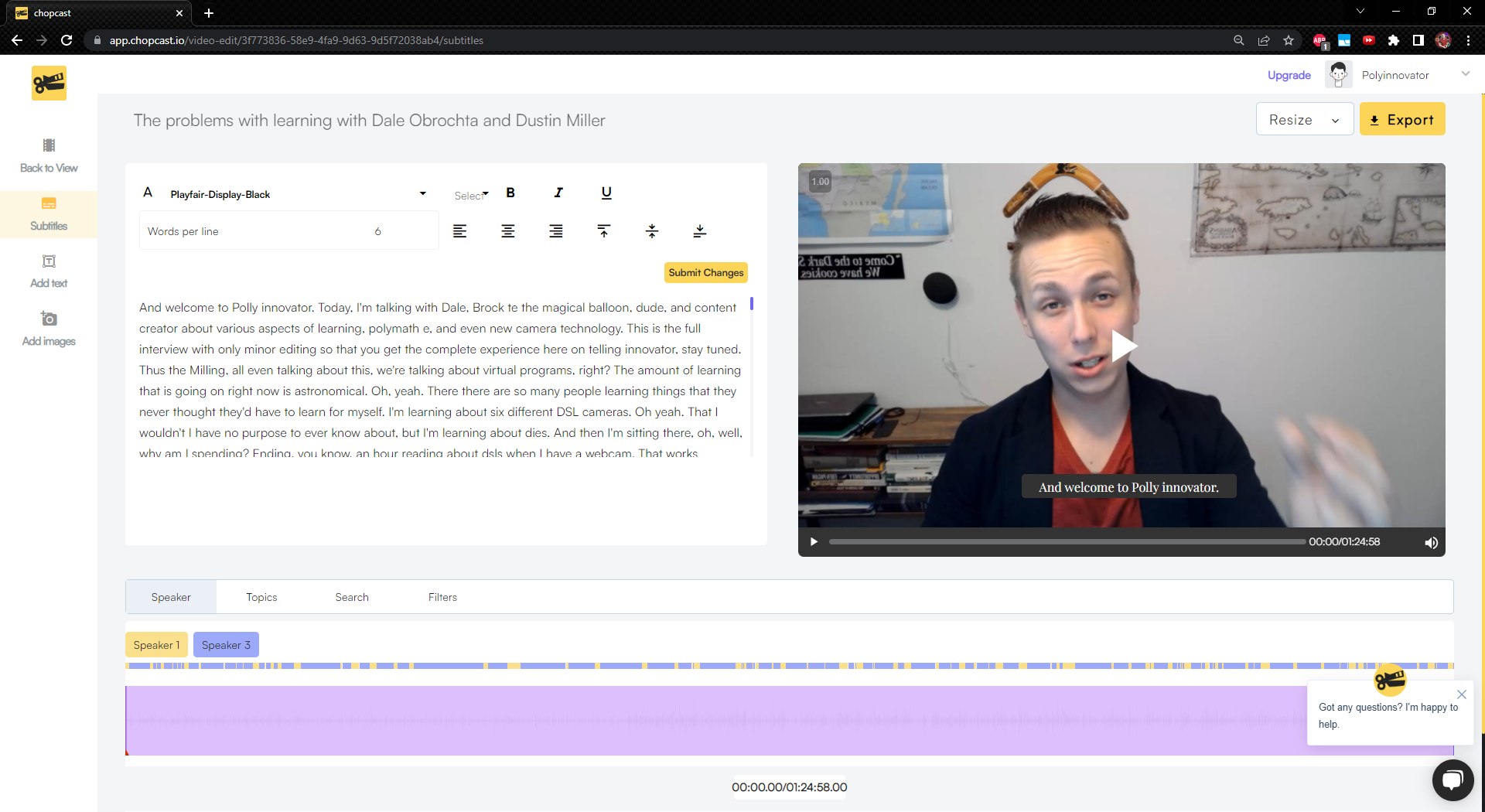Switch to the Filters tab

[x=442, y=597]
